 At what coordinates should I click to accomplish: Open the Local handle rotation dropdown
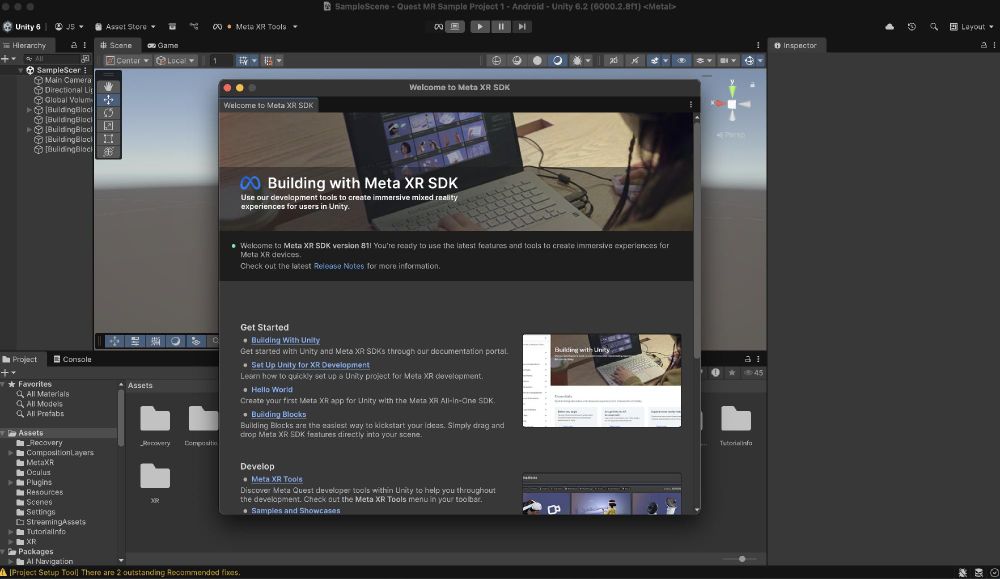(x=175, y=61)
